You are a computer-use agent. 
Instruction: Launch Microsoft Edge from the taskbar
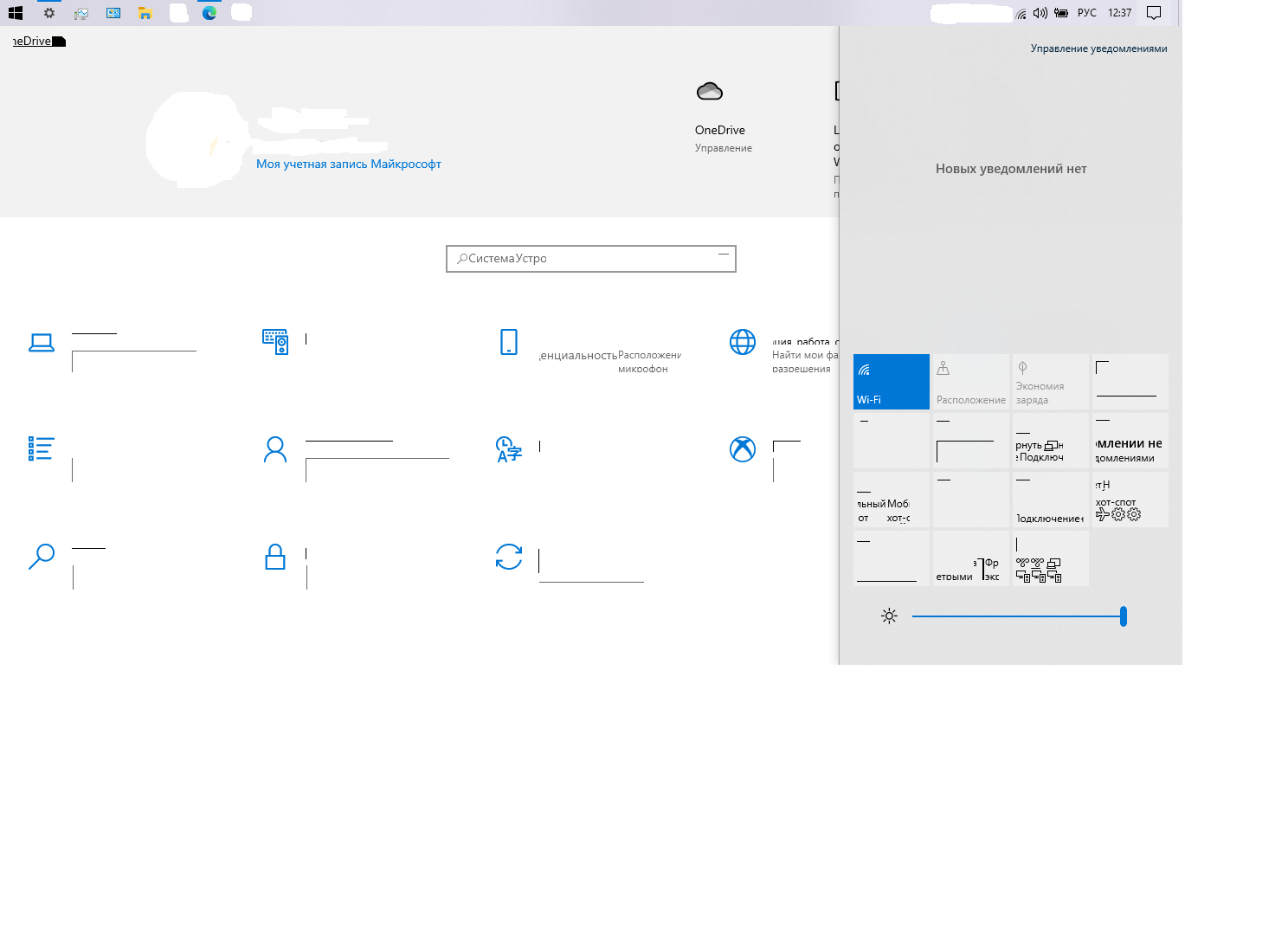(209, 13)
